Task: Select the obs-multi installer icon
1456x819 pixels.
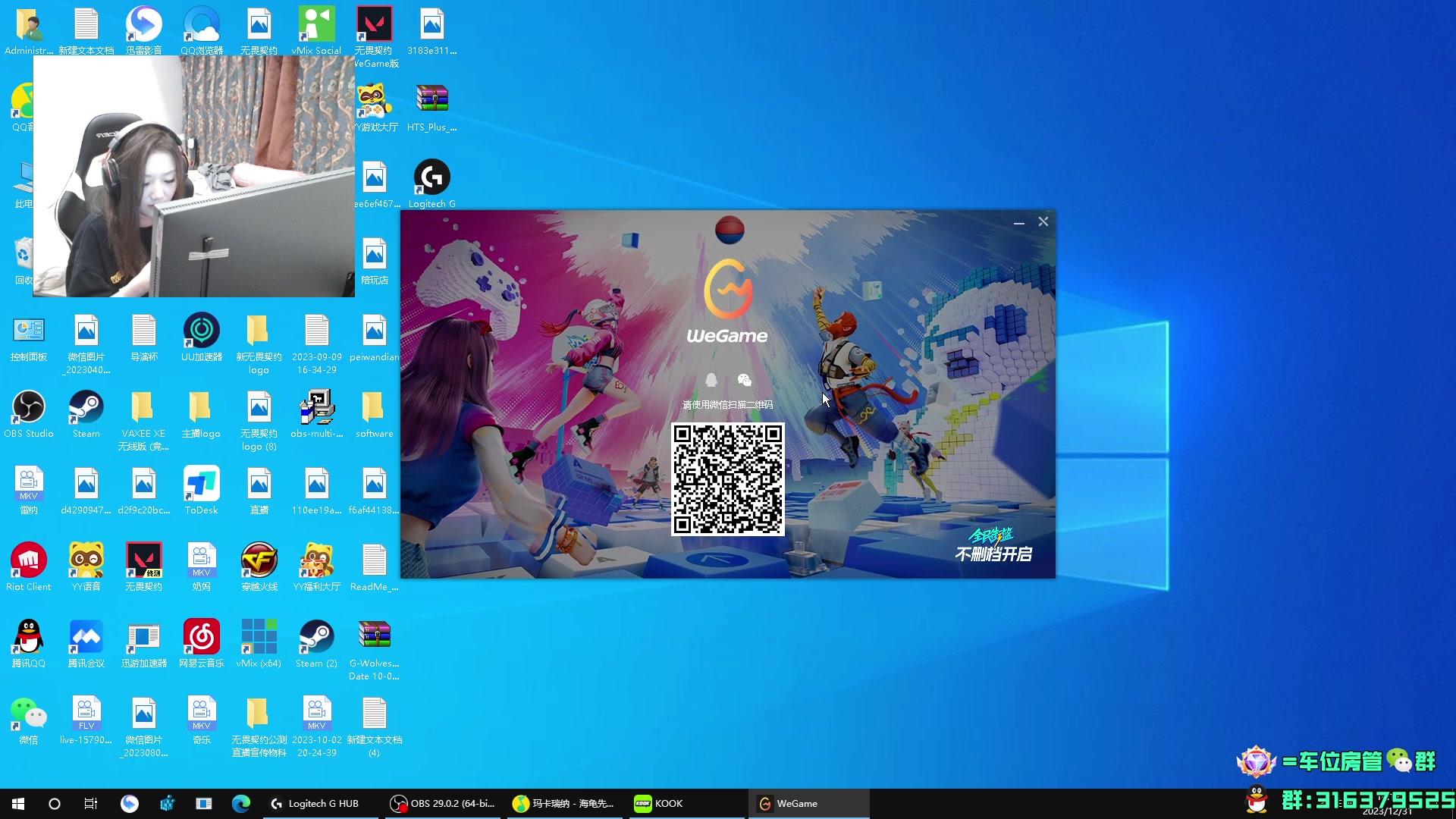Action: (317, 414)
